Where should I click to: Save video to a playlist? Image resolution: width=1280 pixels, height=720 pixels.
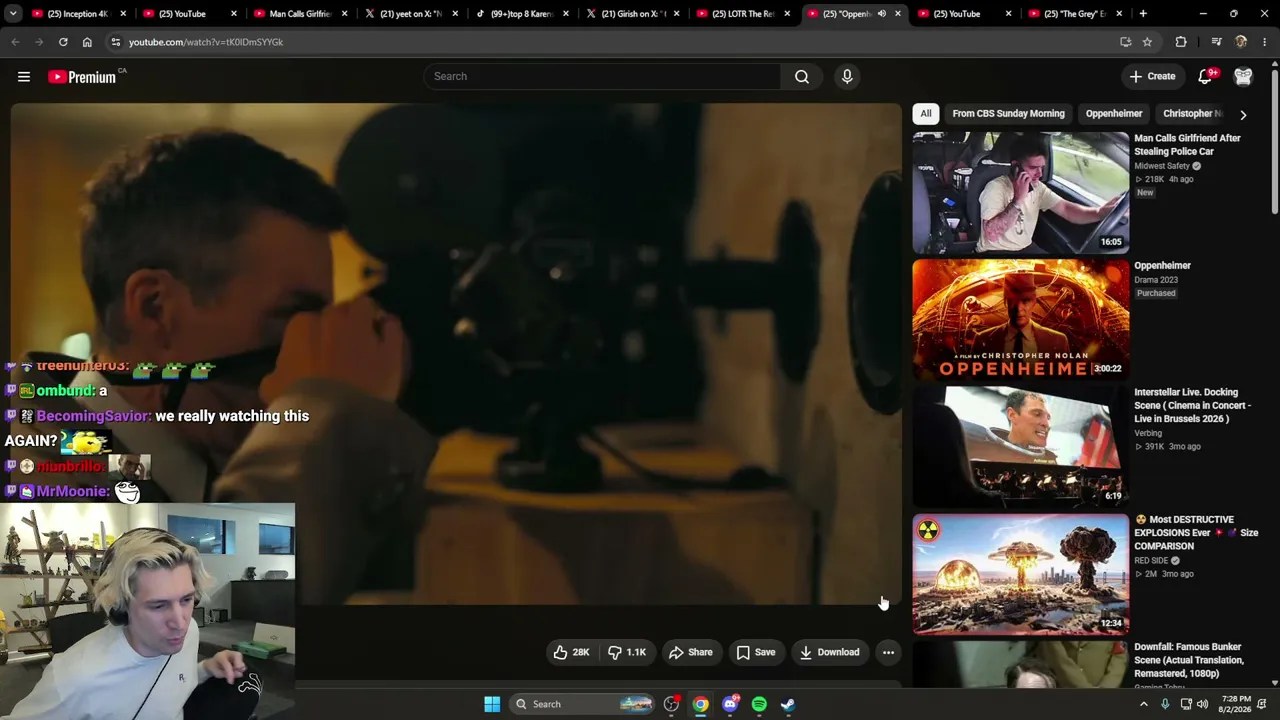[756, 652]
